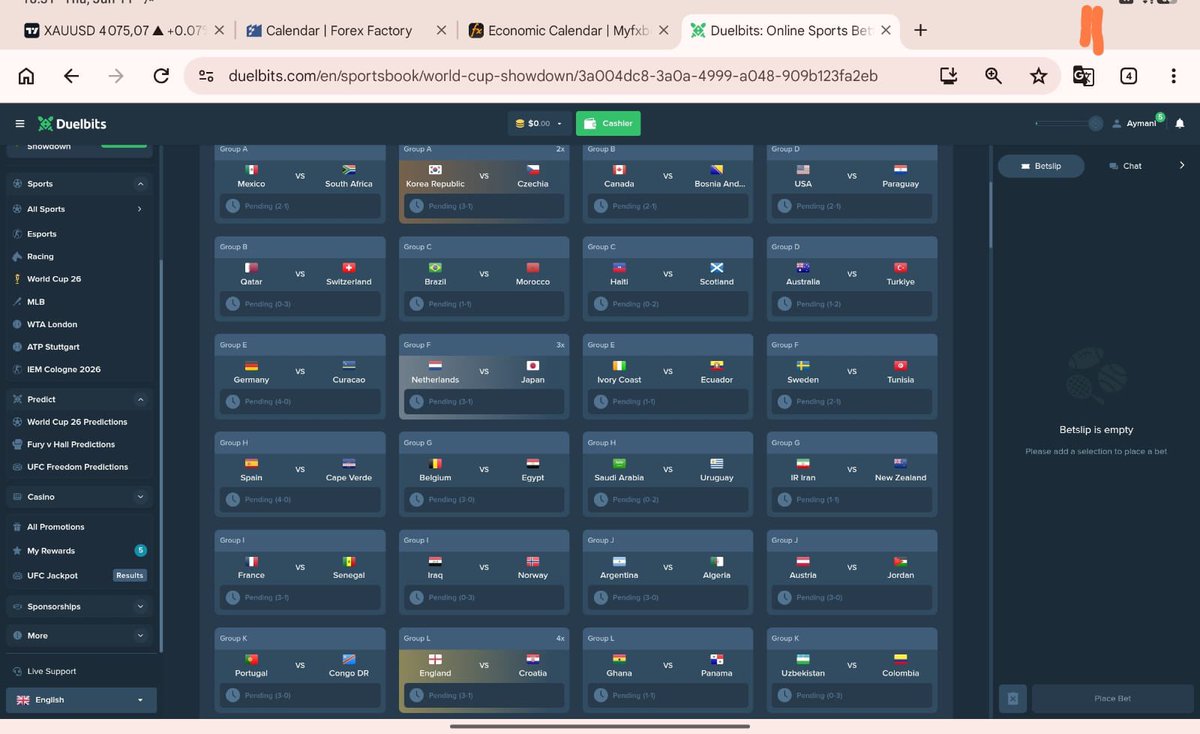Screen dimensions: 1200x734
Task: Select the Korea Republic flag
Action: [435, 170]
